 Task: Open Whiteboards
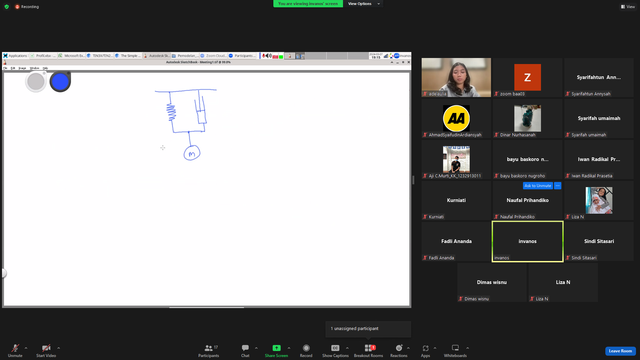pos(455,350)
